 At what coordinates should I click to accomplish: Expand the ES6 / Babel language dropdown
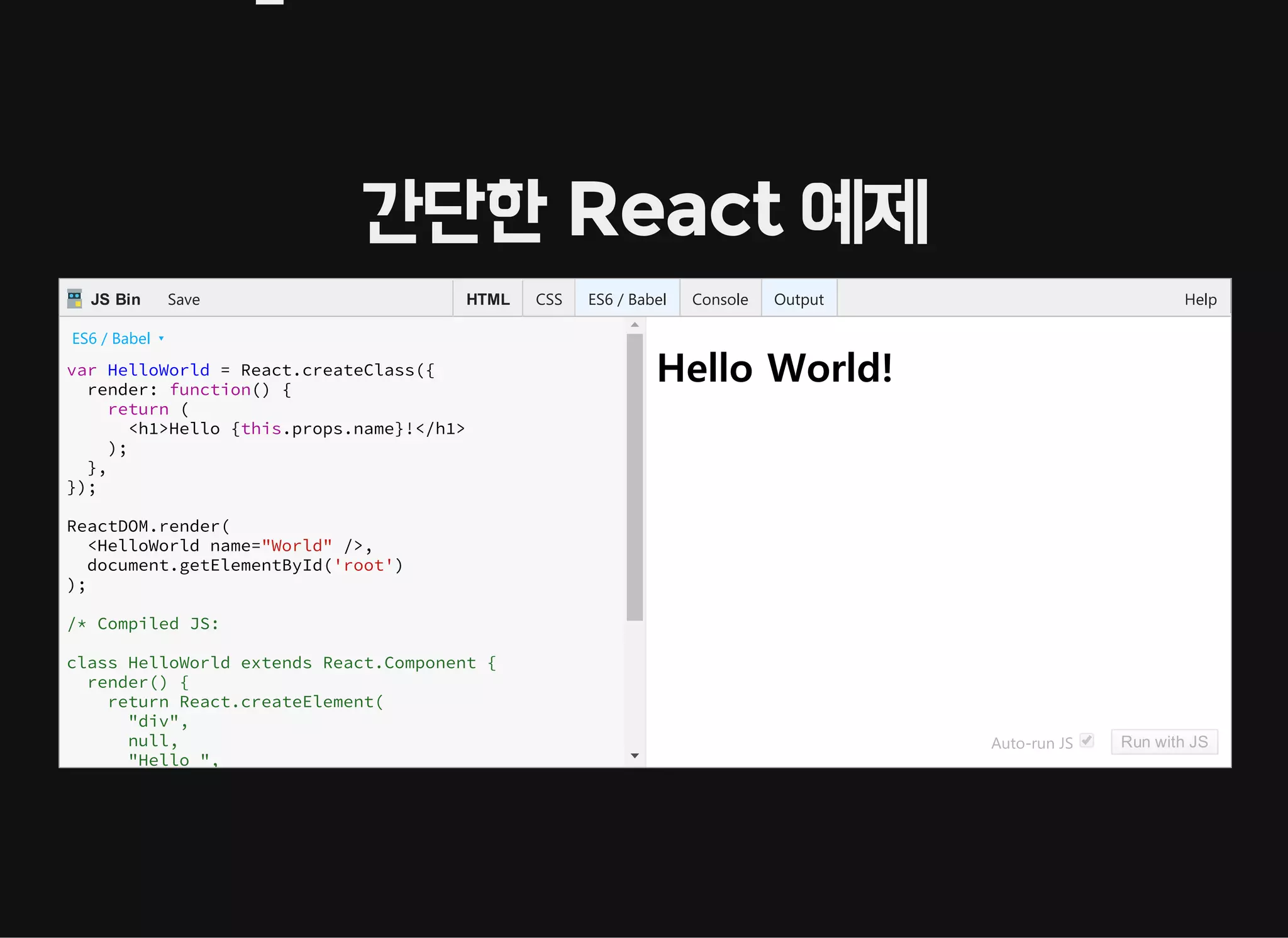tap(118, 339)
